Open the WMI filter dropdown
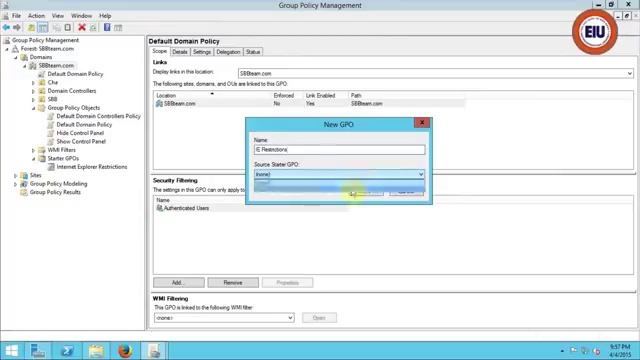The image size is (640, 360). tap(290, 318)
